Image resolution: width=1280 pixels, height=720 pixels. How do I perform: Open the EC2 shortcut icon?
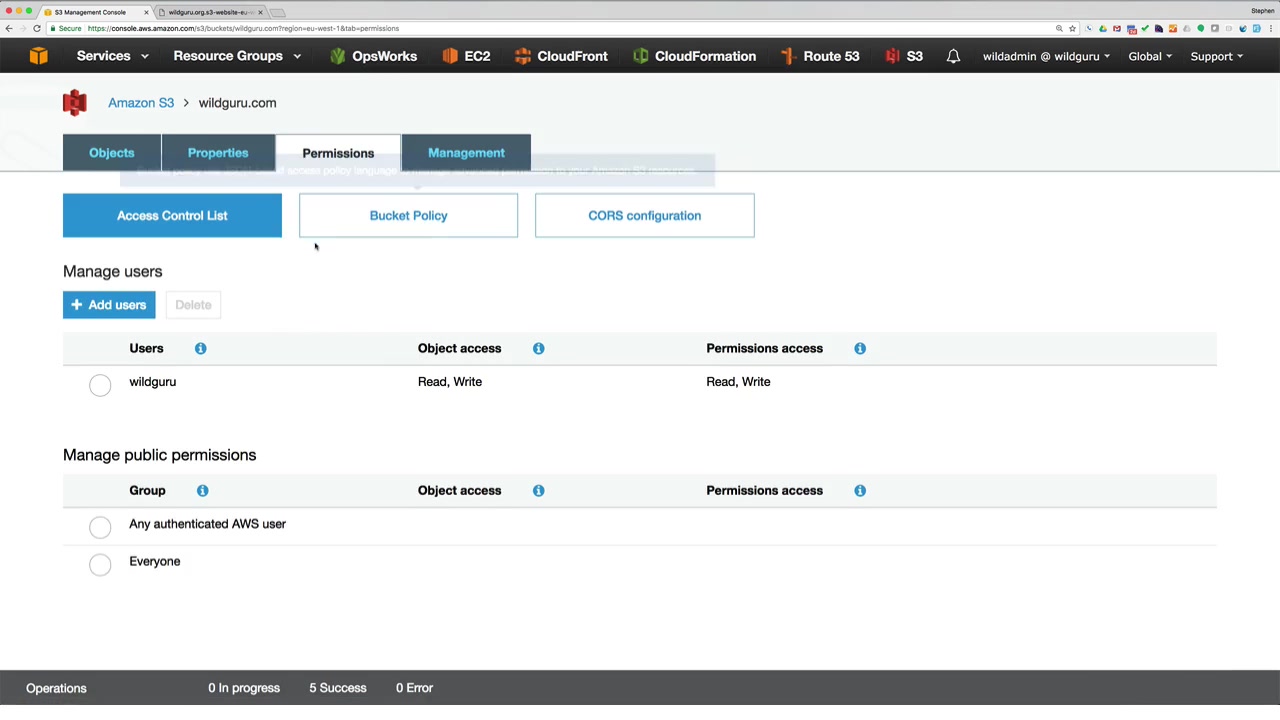click(x=450, y=56)
